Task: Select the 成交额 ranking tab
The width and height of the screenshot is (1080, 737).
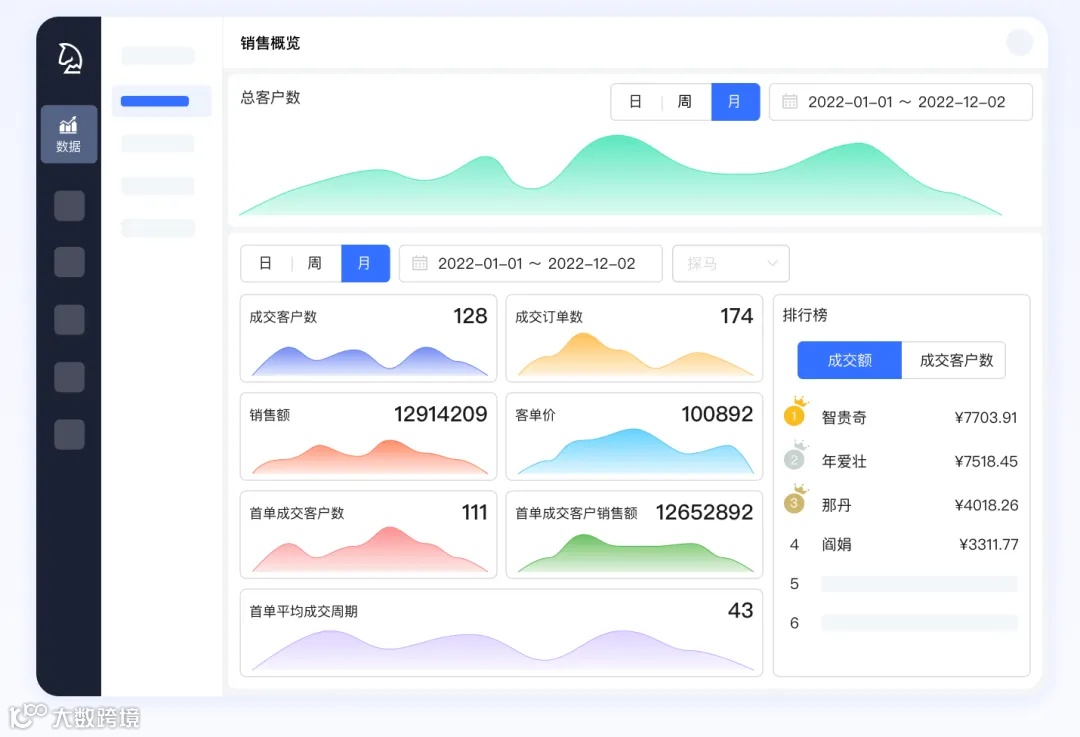Action: (848, 360)
